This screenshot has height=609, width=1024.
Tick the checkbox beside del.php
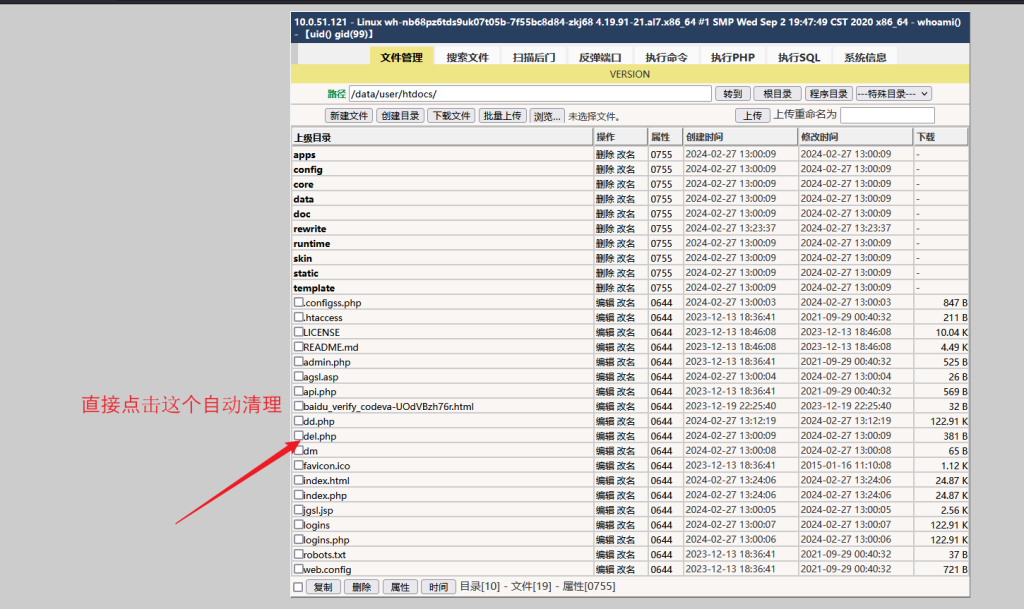tap(298, 436)
